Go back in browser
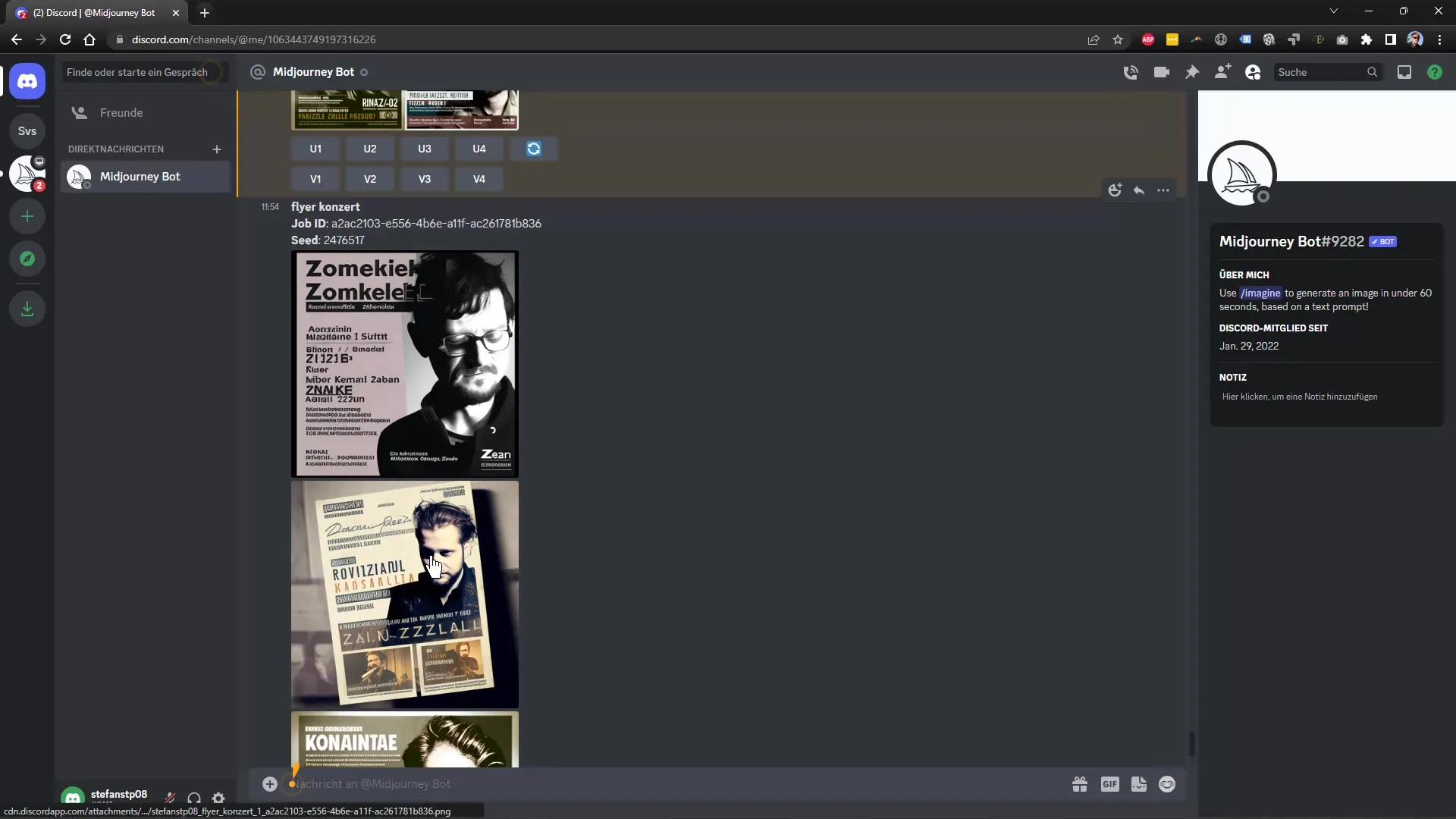This screenshot has height=819, width=1456. (x=17, y=39)
